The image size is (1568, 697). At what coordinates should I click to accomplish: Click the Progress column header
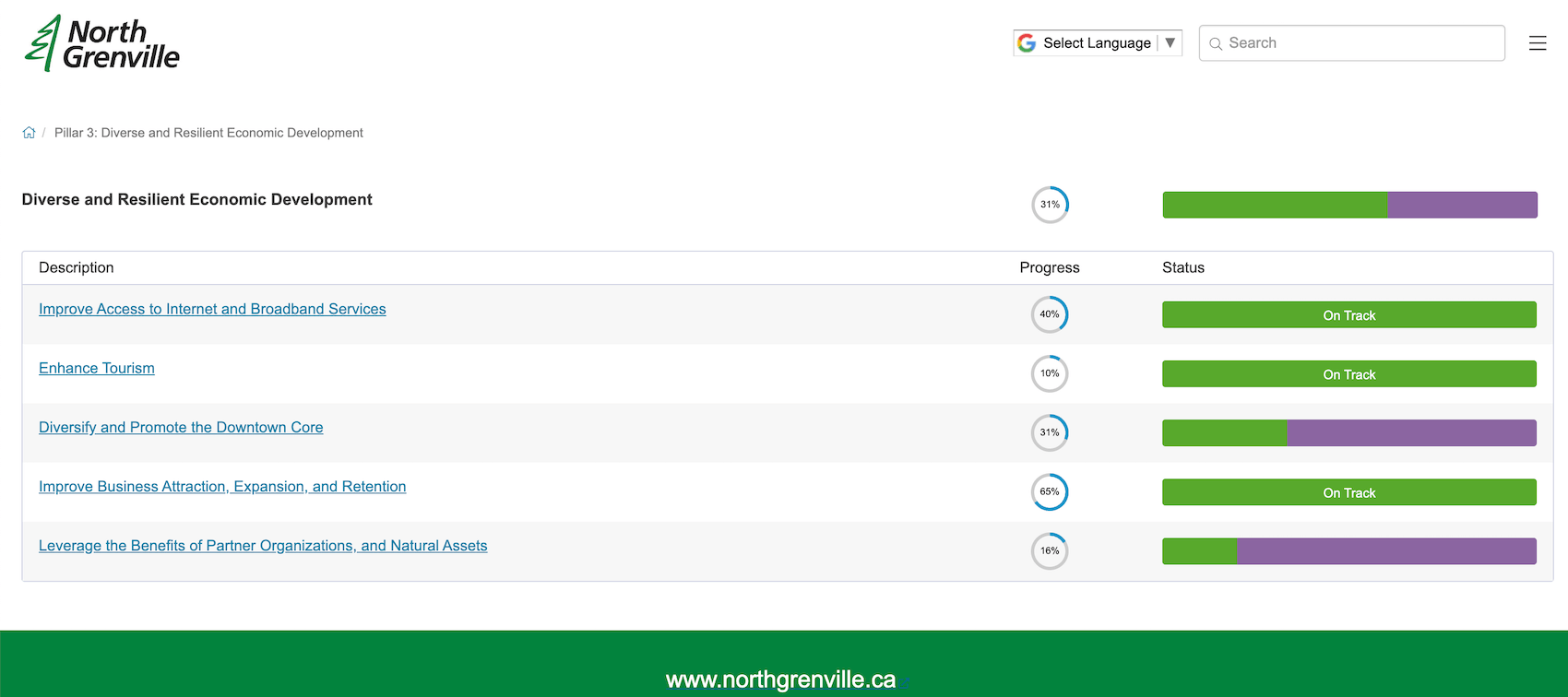click(1050, 267)
